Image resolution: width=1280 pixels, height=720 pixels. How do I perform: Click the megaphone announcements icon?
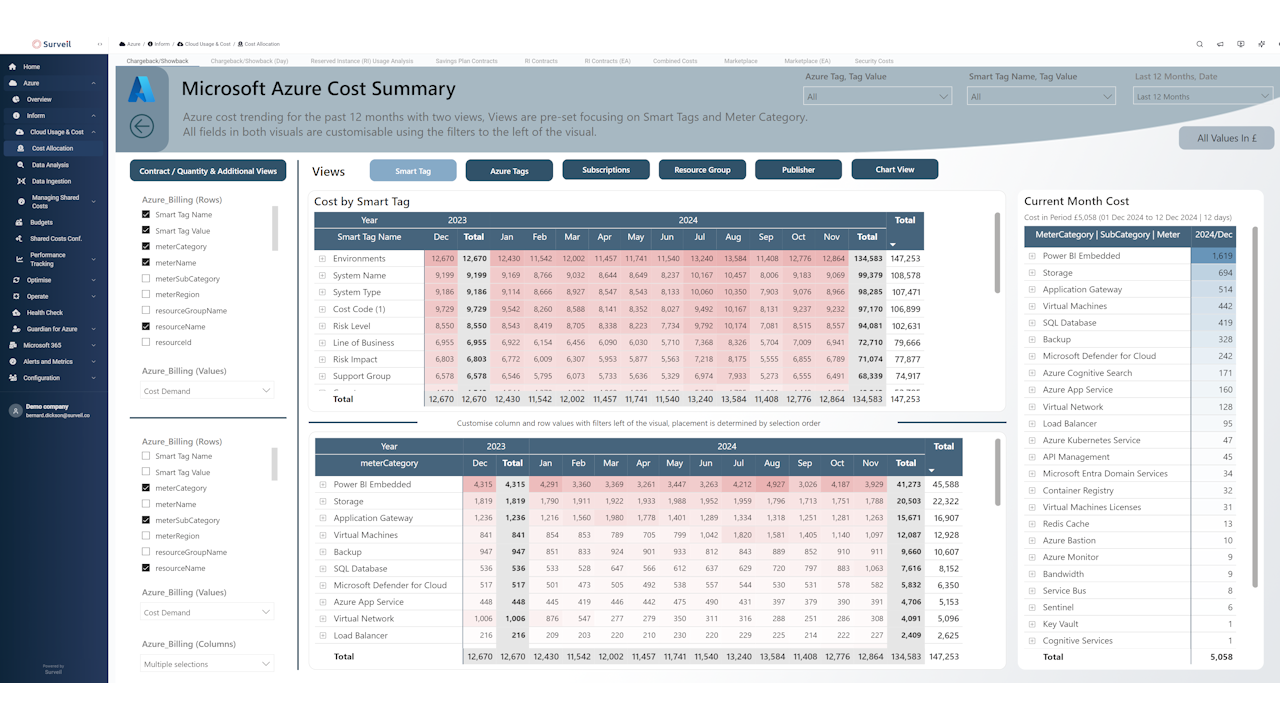pos(1220,44)
